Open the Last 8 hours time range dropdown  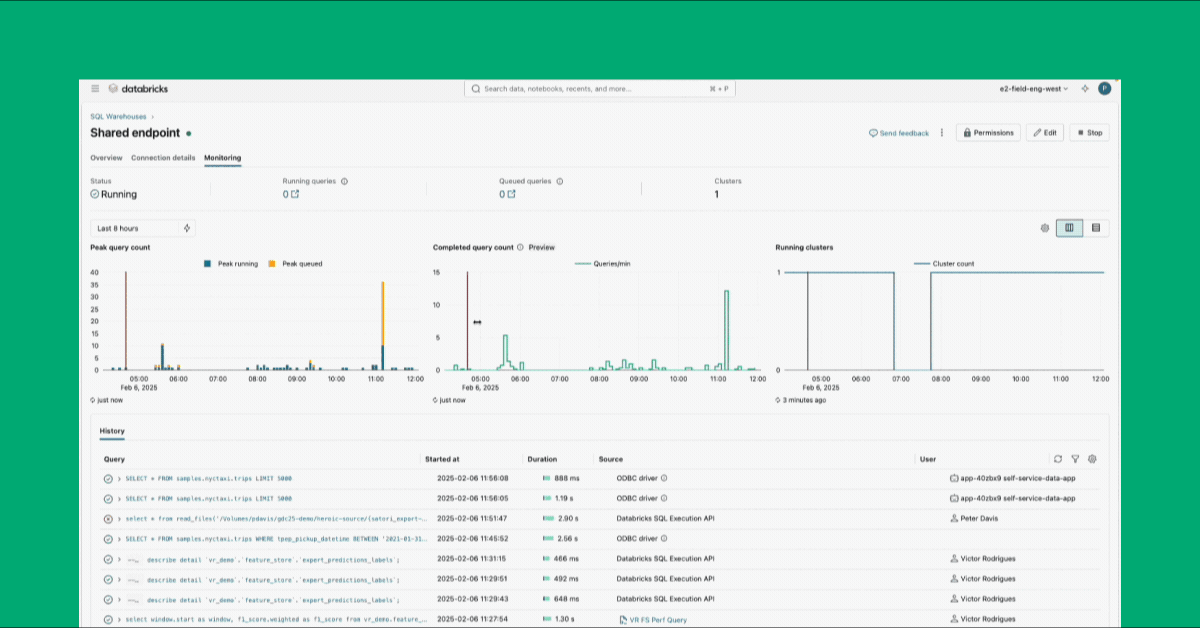pyautogui.click(x=142, y=228)
